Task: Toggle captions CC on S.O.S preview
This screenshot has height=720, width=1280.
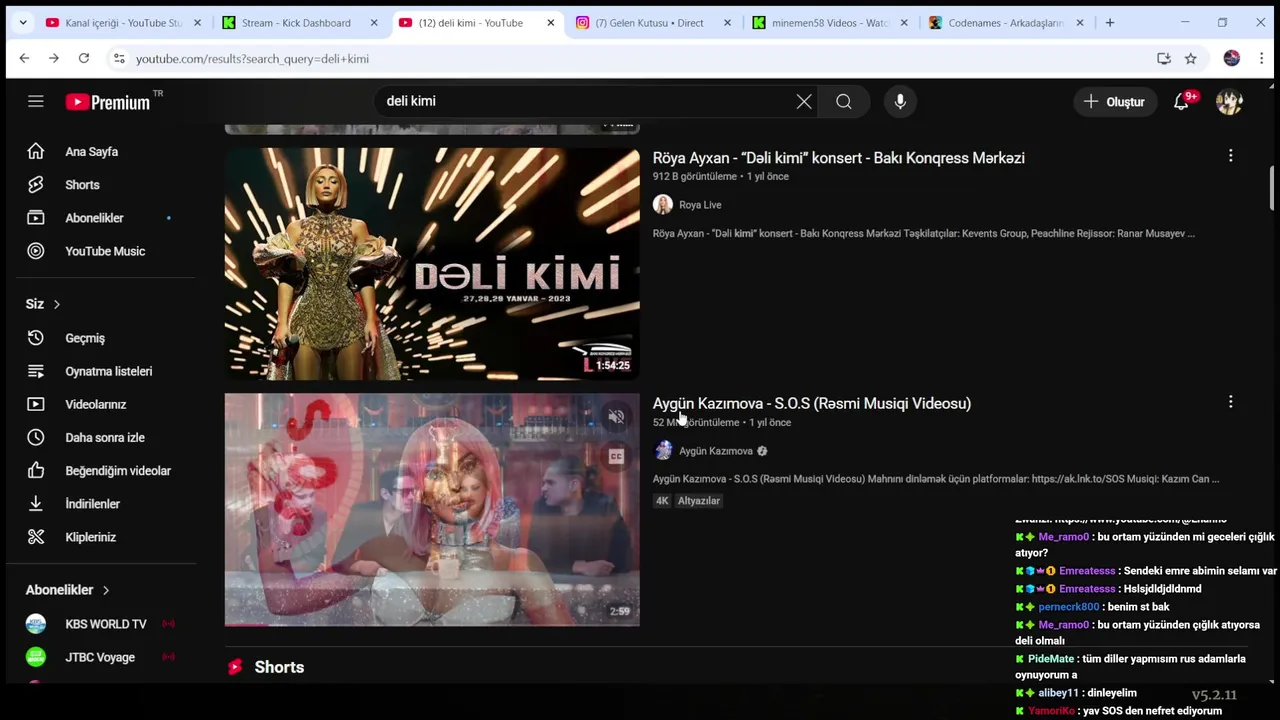Action: coord(616,457)
